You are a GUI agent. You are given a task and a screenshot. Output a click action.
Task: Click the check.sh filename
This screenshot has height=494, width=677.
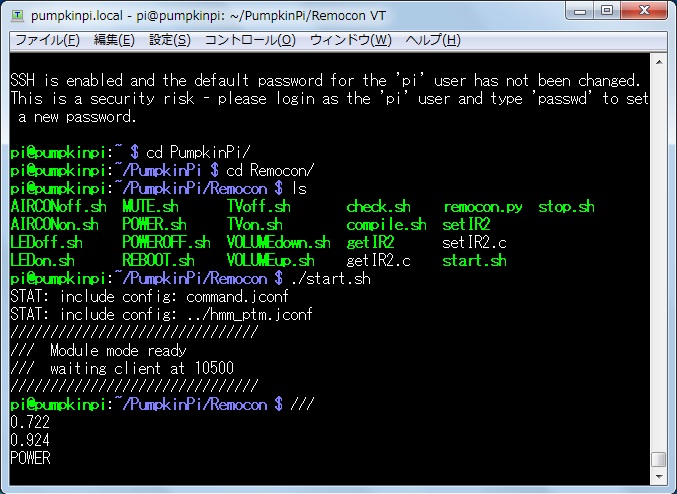point(378,206)
